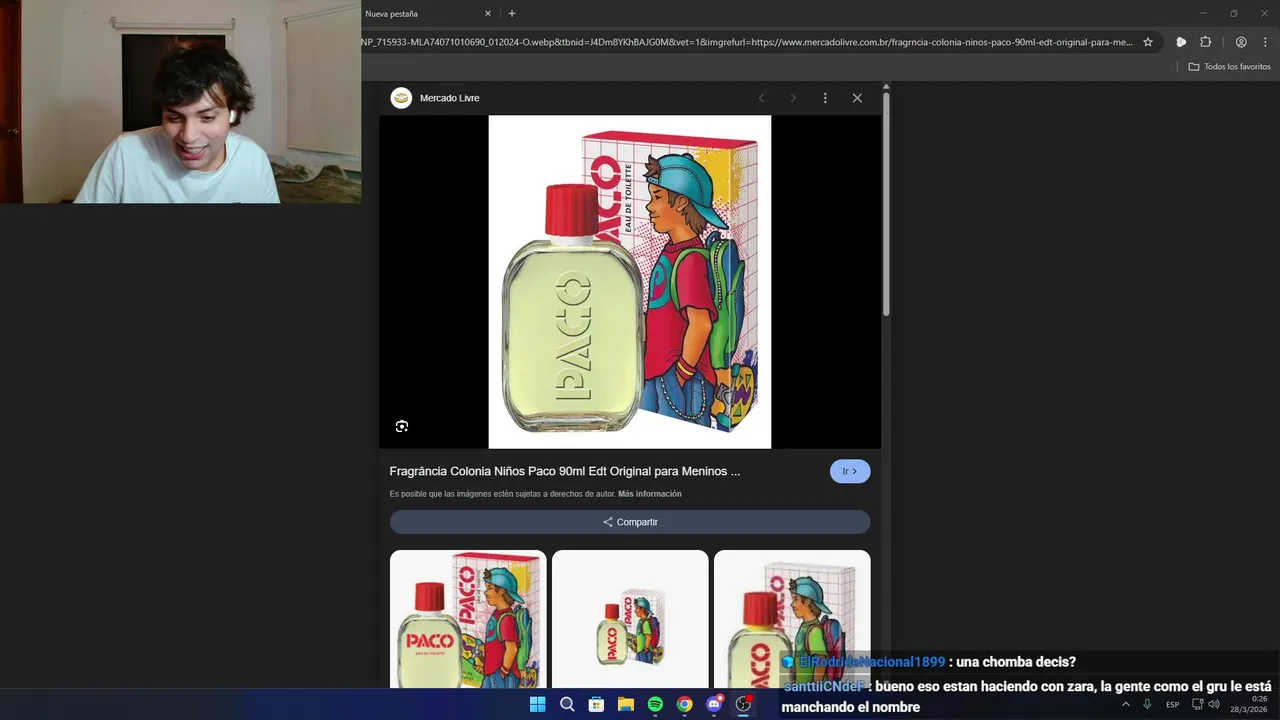Switch the ESP keyboard language indicator
The width and height of the screenshot is (1280, 720).
(x=1172, y=704)
